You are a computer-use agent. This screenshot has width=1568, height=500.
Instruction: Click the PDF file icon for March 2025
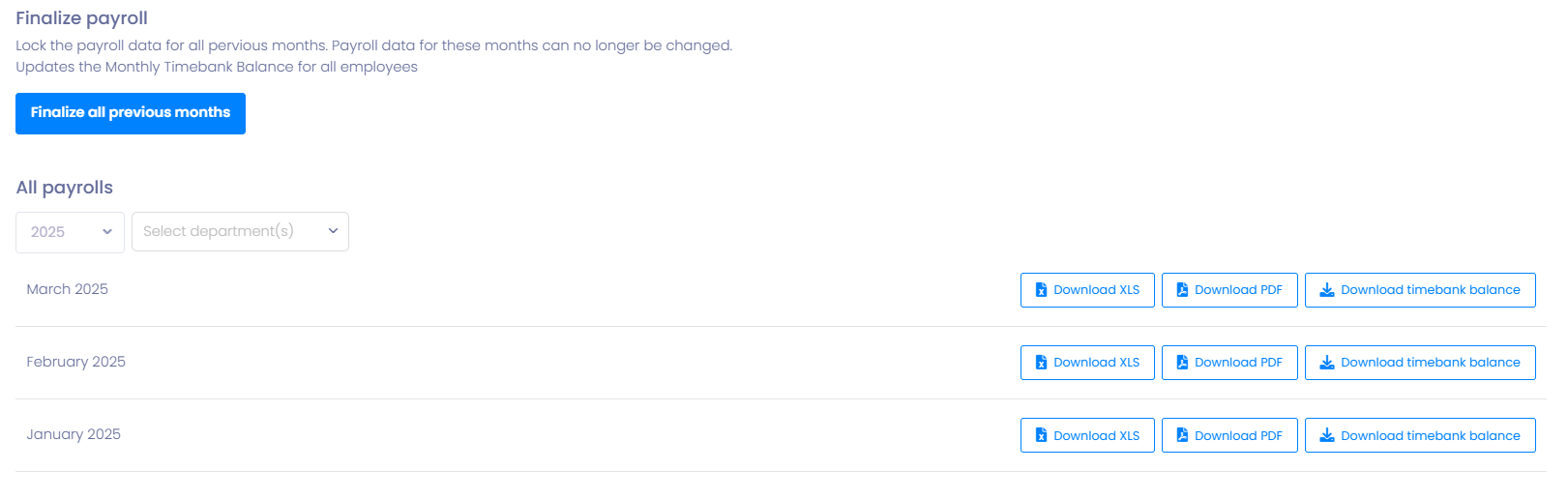pyautogui.click(x=1182, y=290)
